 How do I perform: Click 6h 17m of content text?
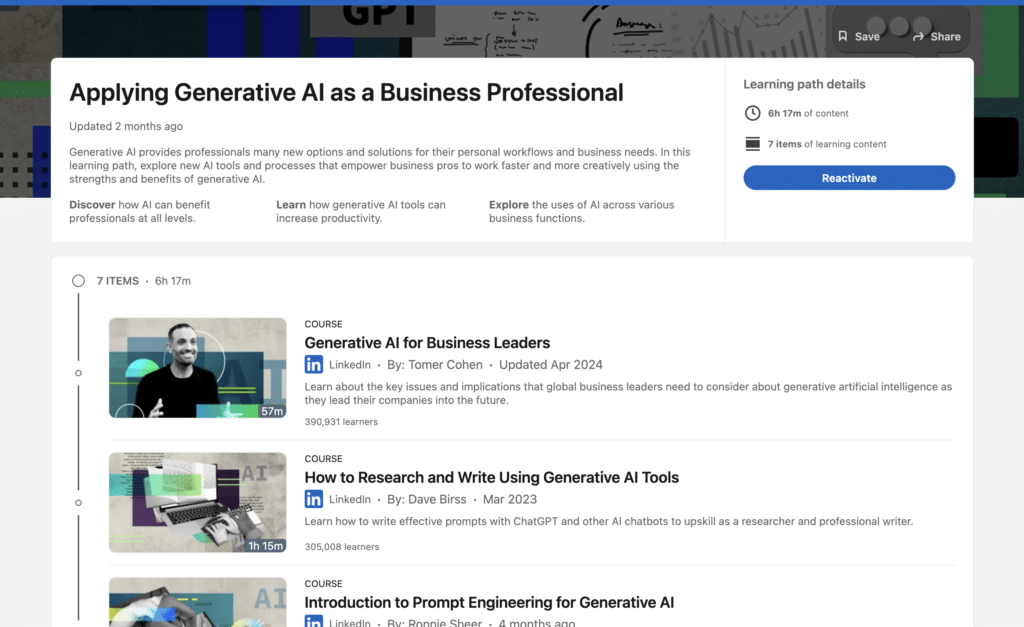tap(808, 113)
